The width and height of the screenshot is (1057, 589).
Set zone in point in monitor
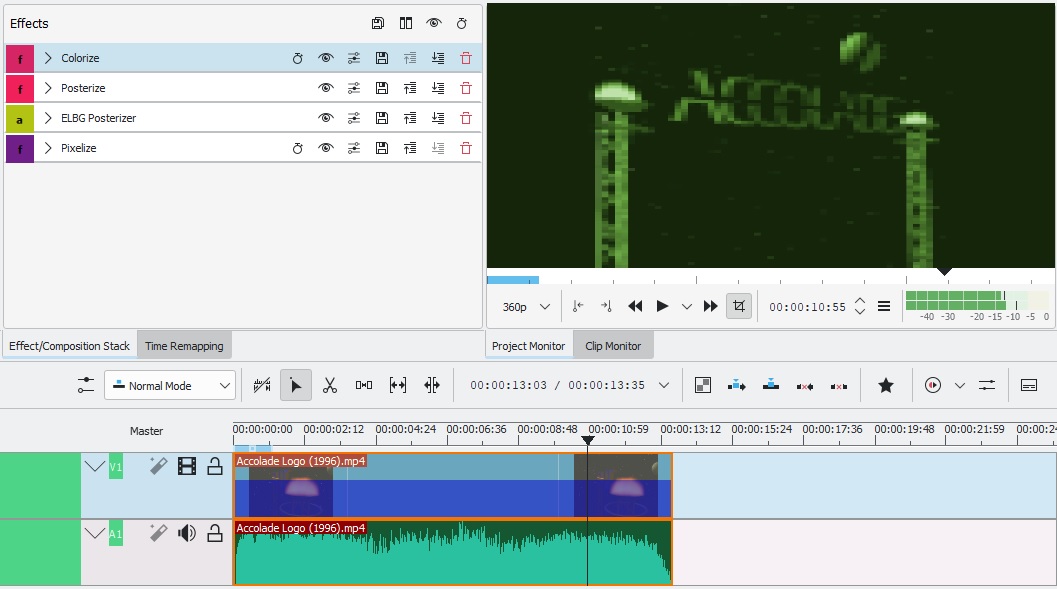(x=578, y=307)
